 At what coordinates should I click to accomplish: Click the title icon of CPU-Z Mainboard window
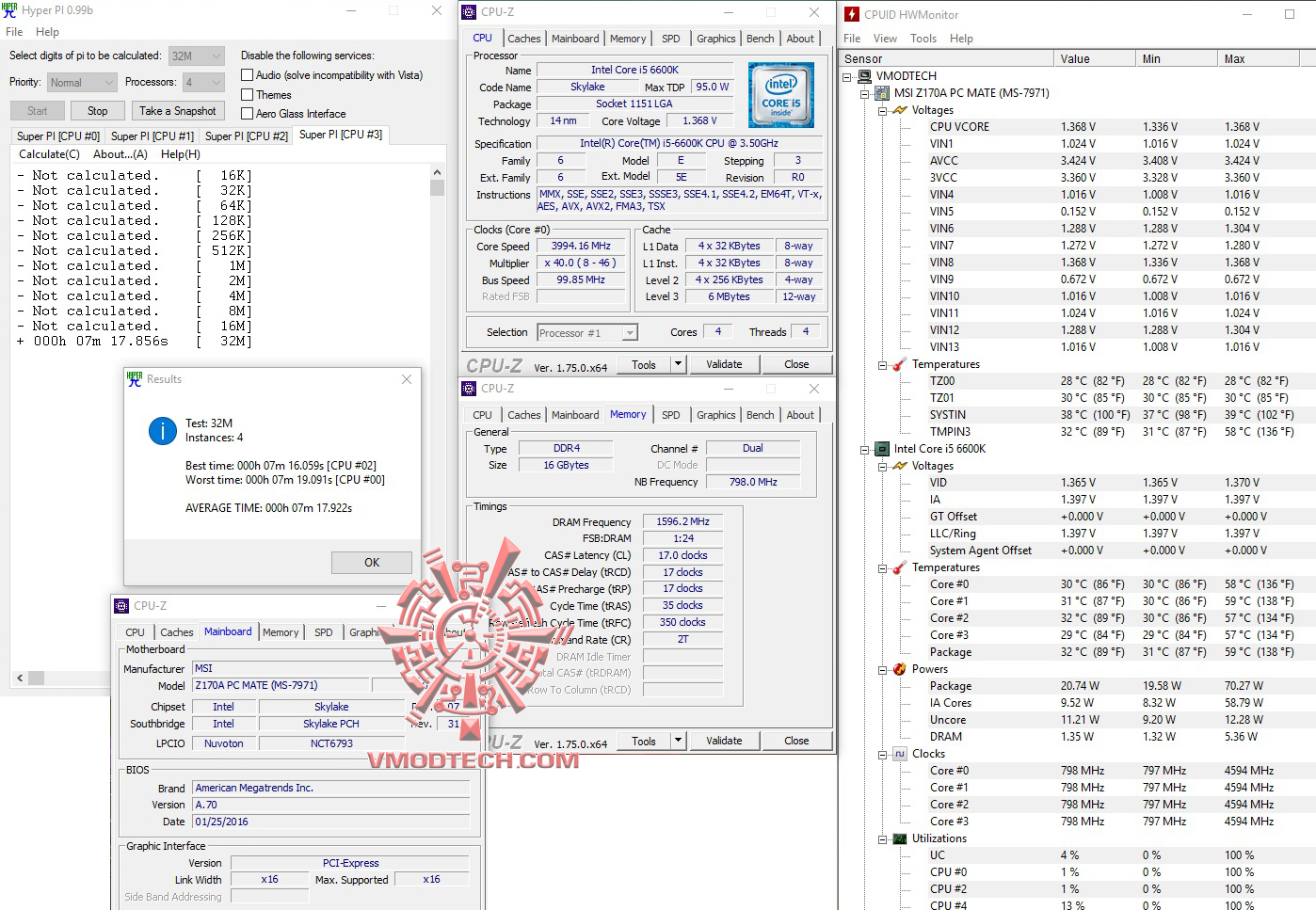click(x=121, y=606)
